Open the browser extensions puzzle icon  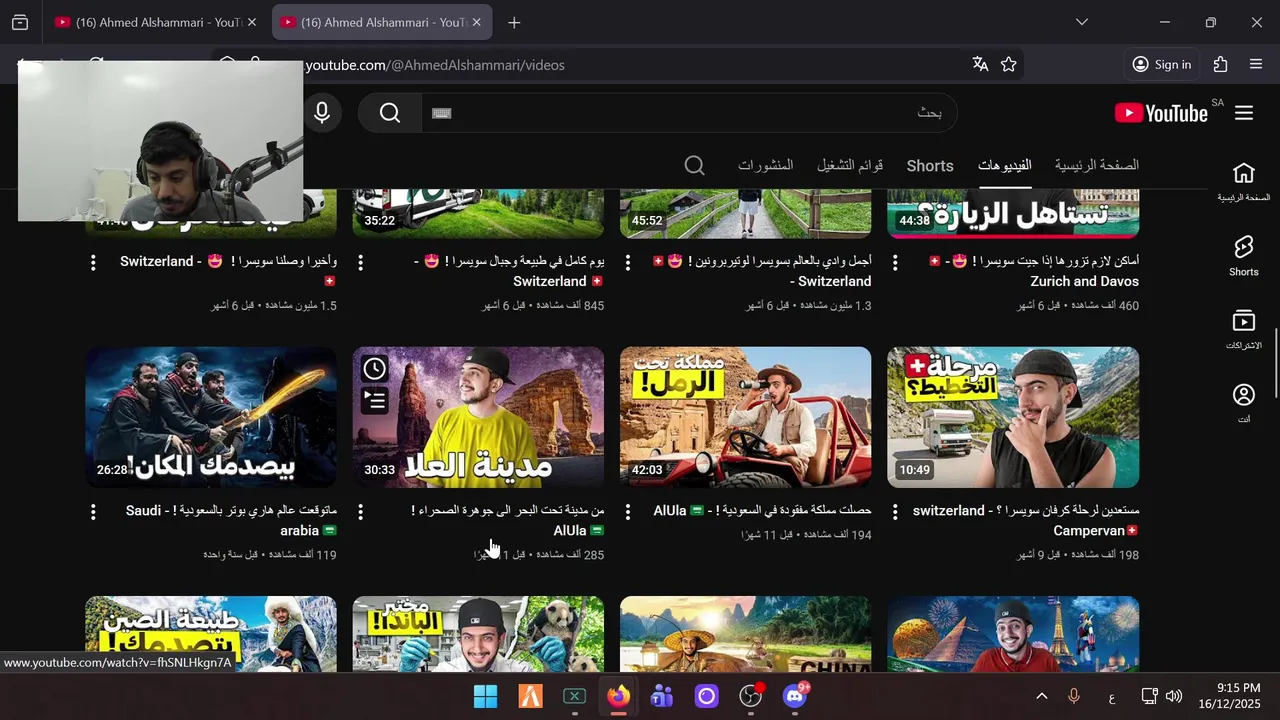1220,64
